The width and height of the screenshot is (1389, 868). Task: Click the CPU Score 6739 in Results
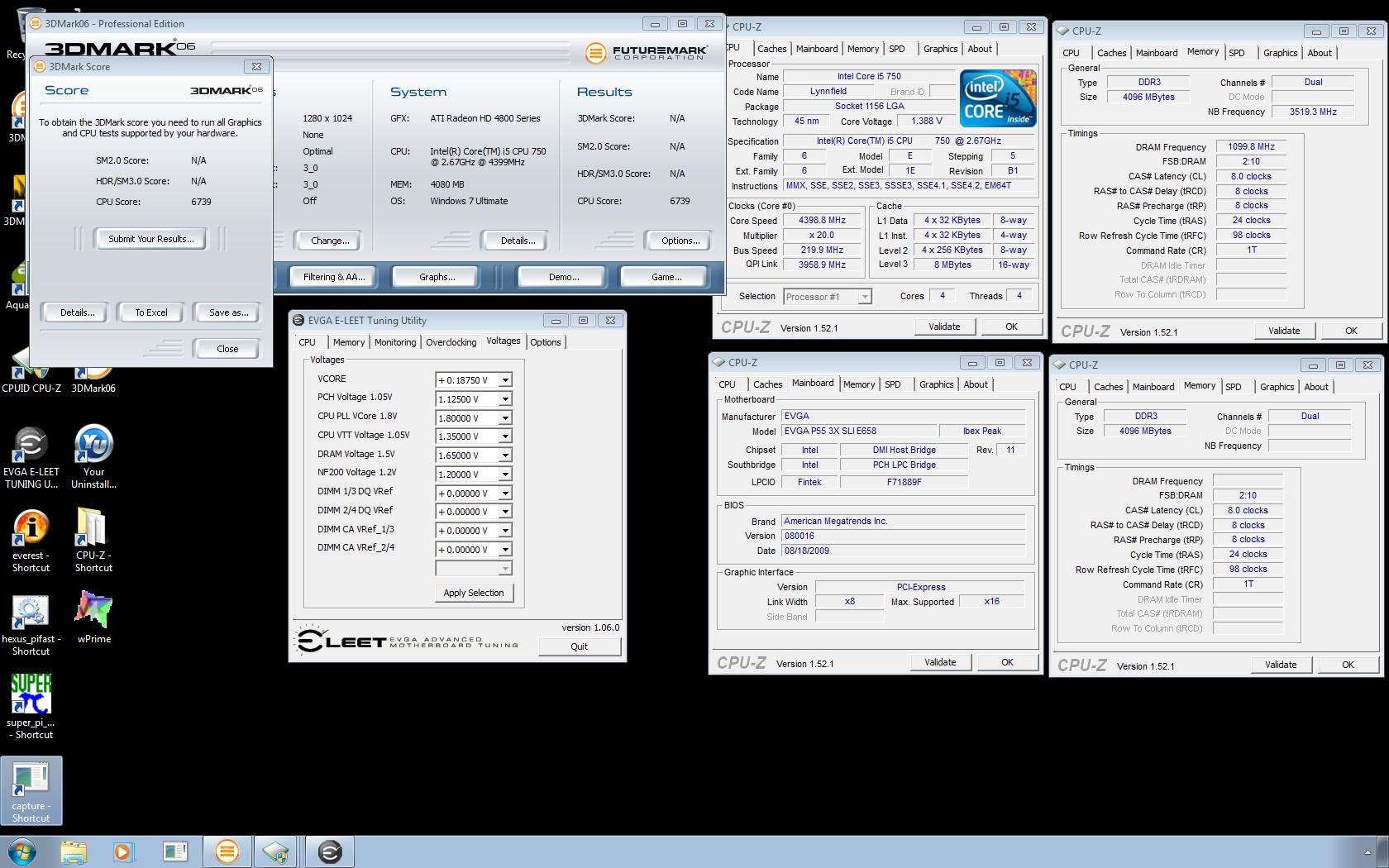coord(680,201)
